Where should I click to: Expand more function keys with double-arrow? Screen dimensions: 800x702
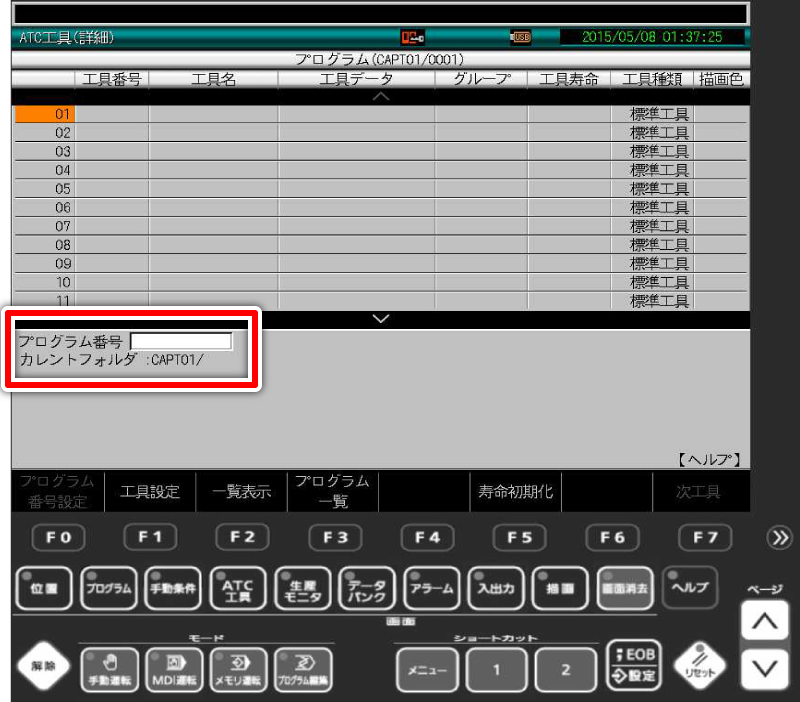pyautogui.click(x=778, y=538)
